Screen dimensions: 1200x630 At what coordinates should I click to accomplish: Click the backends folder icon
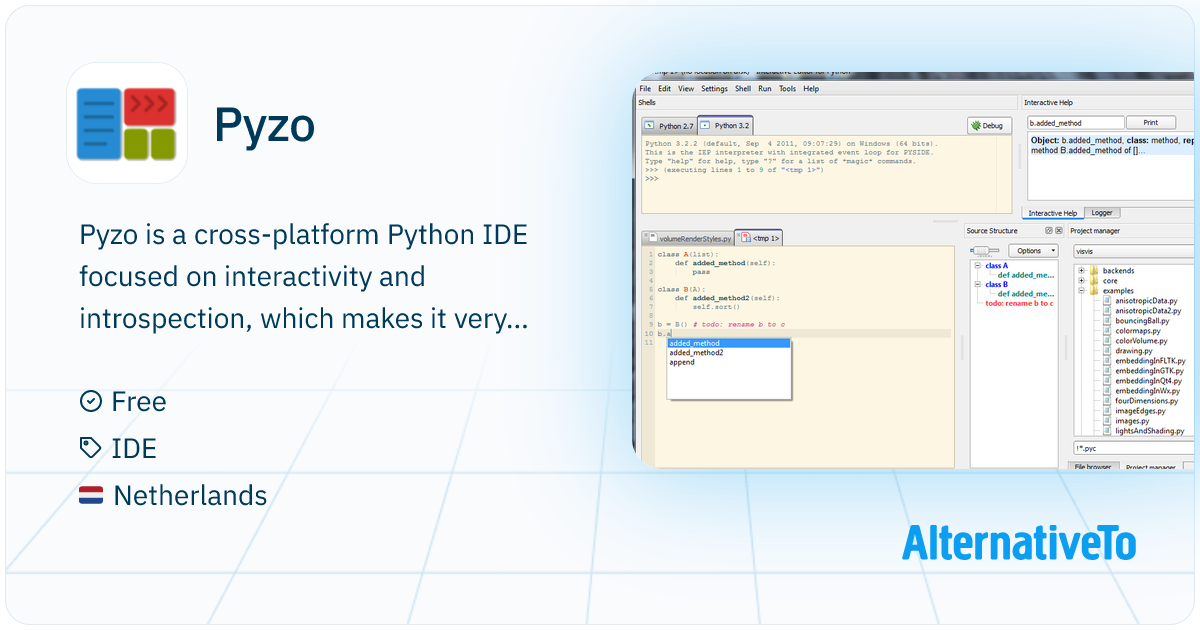pyautogui.click(x=1094, y=270)
